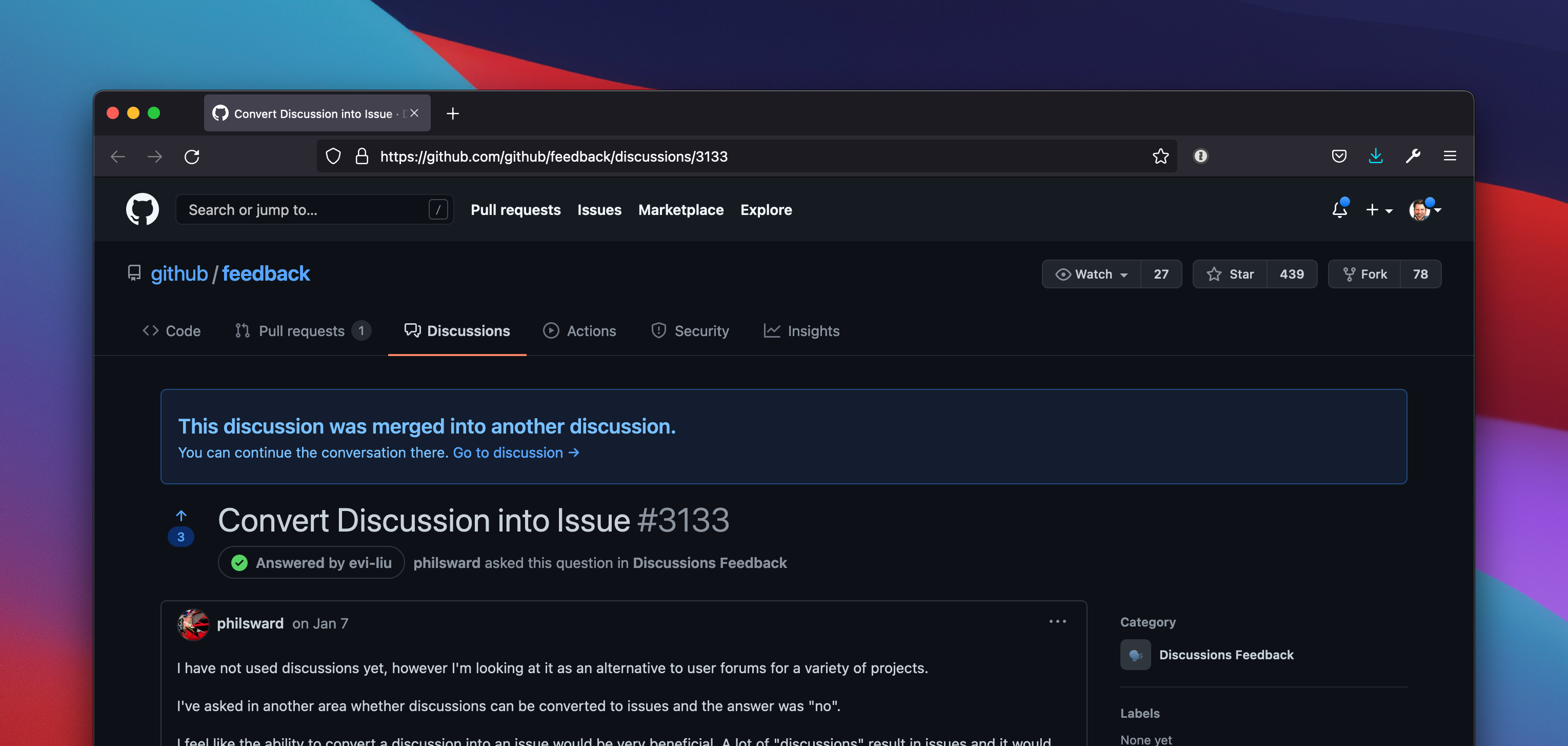Bookmark this page with star icon
The image size is (1568, 746).
pyautogui.click(x=1160, y=156)
